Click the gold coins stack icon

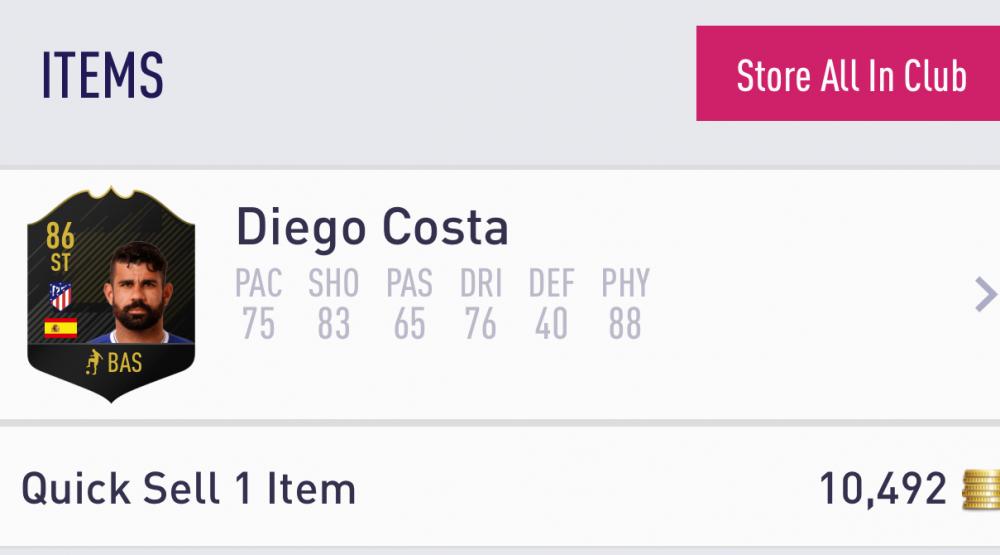tap(980, 489)
